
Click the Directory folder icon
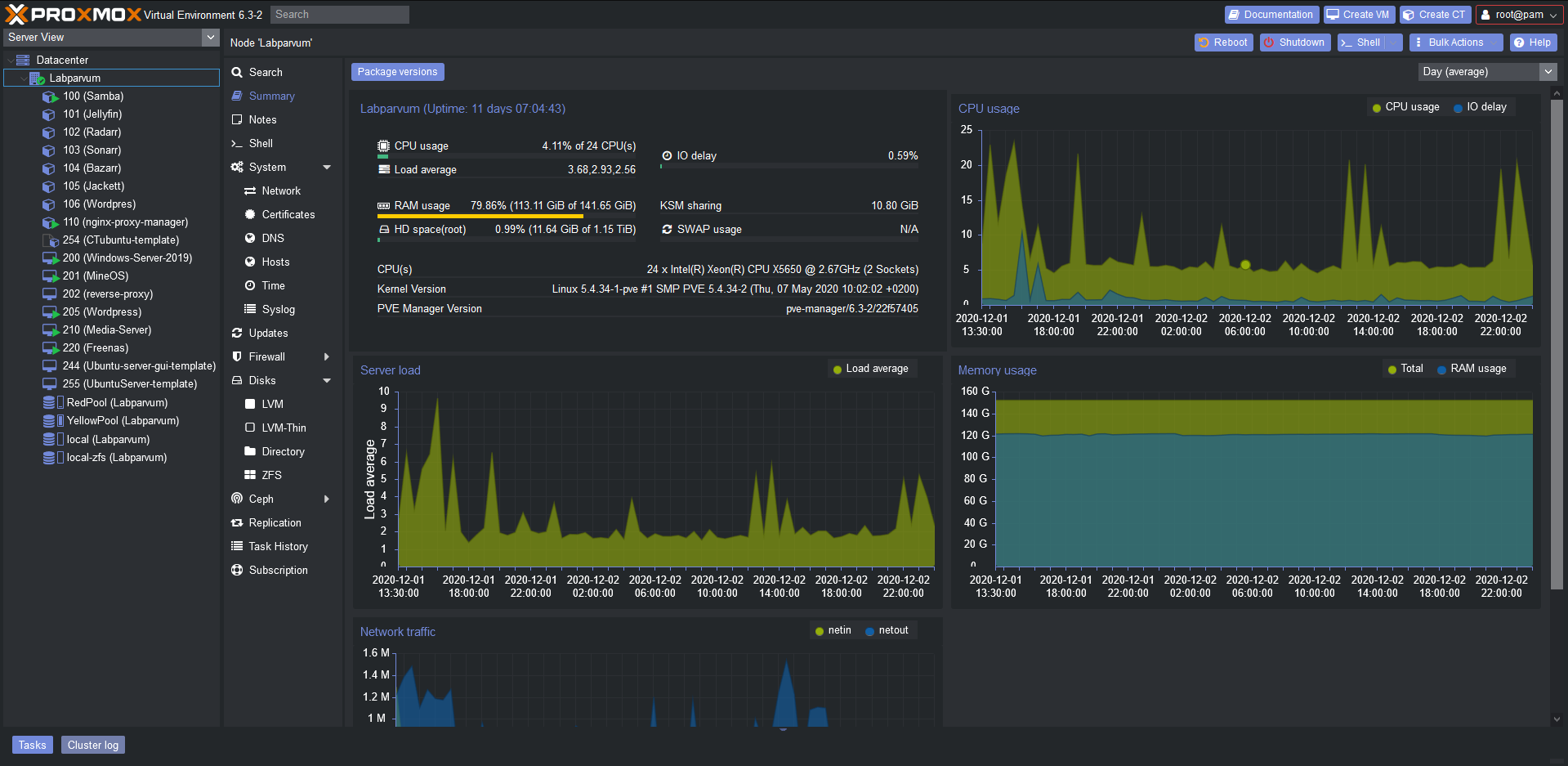pyautogui.click(x=250, y=451)
